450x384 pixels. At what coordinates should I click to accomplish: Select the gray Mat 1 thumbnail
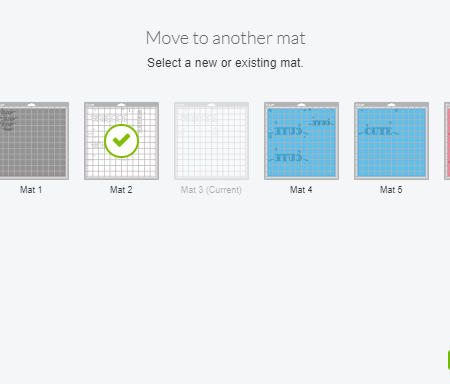coord(34,141)
